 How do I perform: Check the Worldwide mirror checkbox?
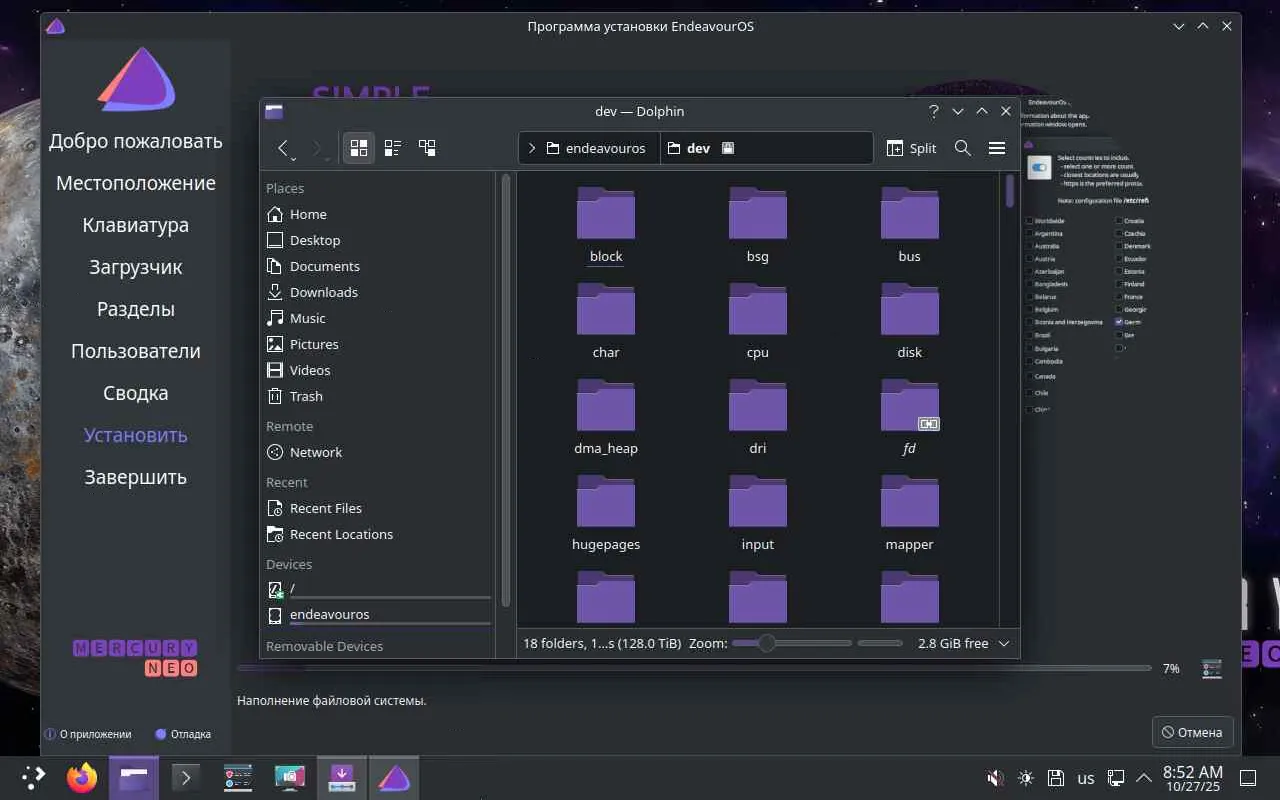1029,221
